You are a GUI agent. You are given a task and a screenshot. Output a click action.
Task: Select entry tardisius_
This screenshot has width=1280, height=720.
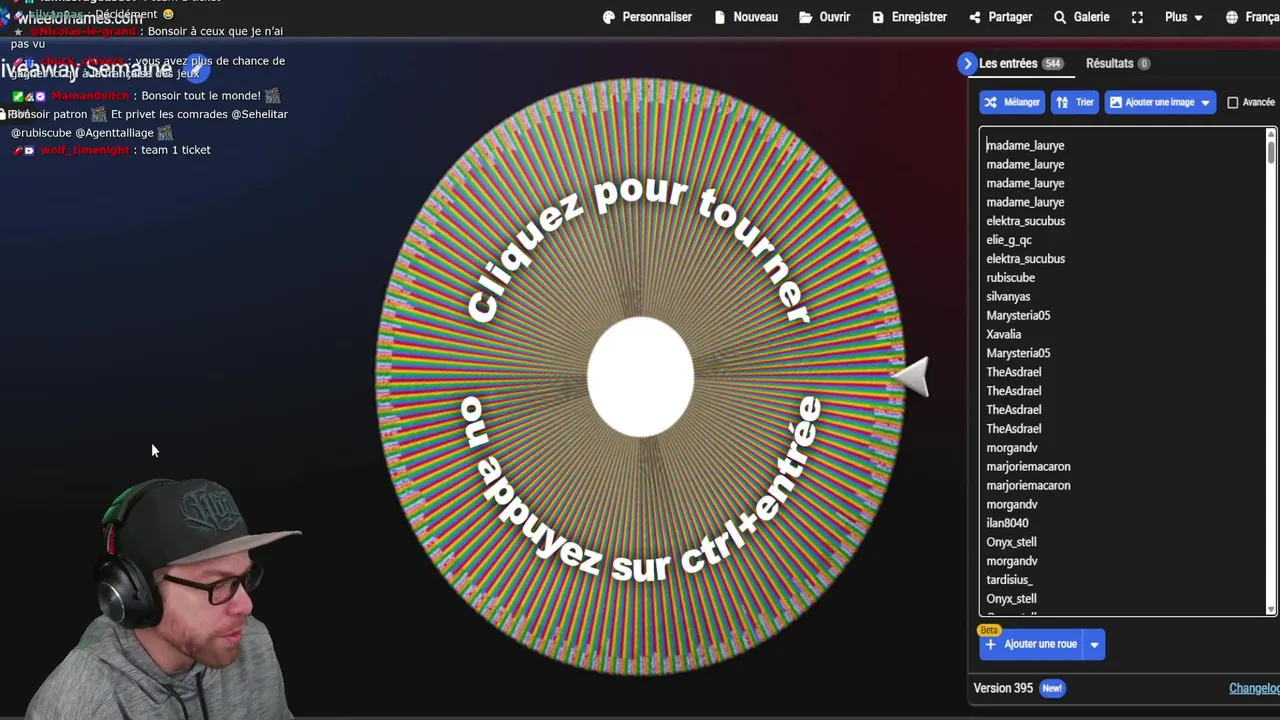coord(1009,580)
